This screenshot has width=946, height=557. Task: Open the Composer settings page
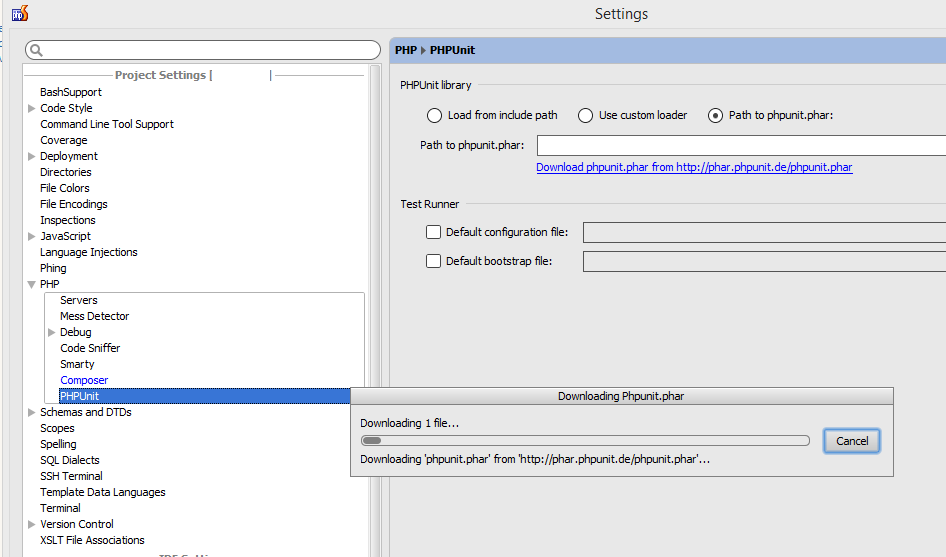[84, 380]
